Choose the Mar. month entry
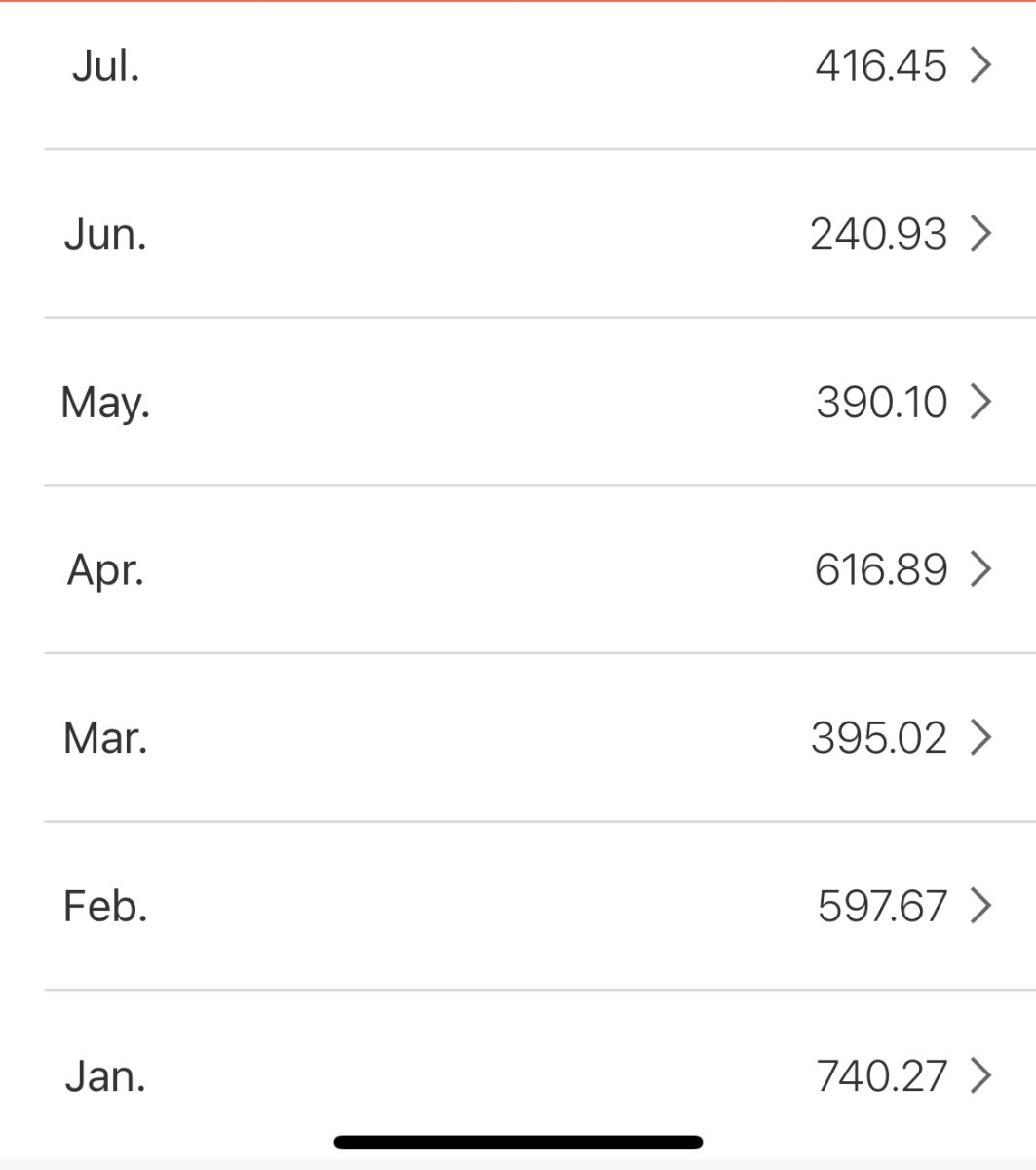Screen dimensions: 1036x1170 click(x=105, y=738)
